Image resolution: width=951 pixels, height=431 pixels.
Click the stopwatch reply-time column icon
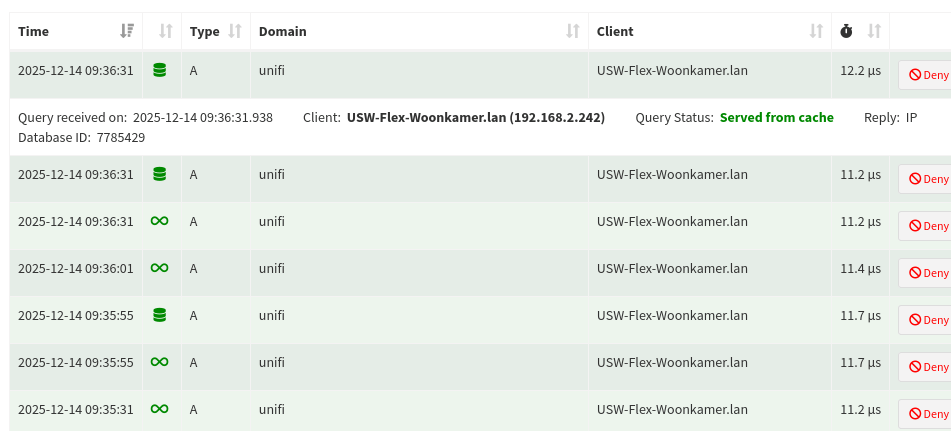847,31
